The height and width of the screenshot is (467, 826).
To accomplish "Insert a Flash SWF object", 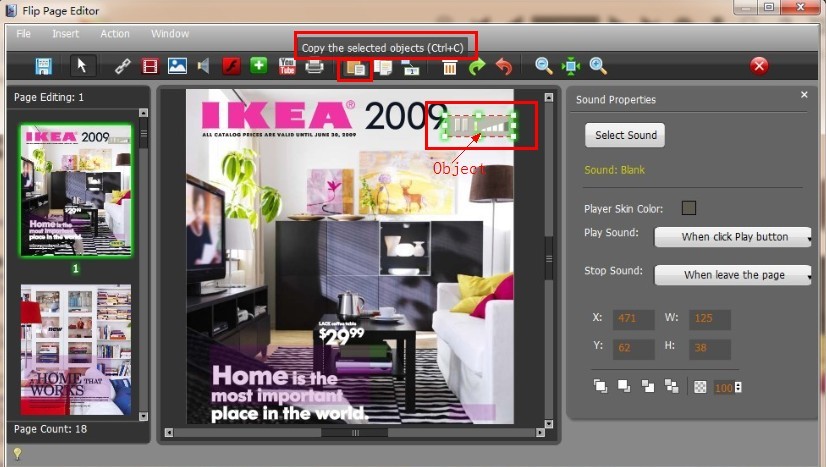I will pos(231,66).
